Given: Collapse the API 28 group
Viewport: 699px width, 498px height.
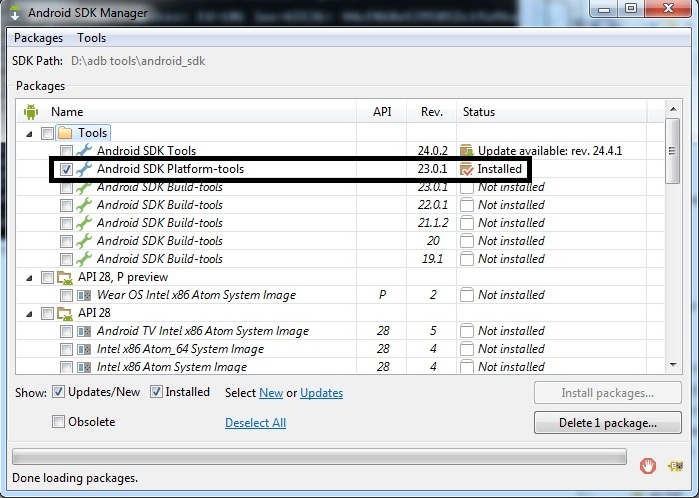Looking at the screenshot, I should click(x=29, y=314).
